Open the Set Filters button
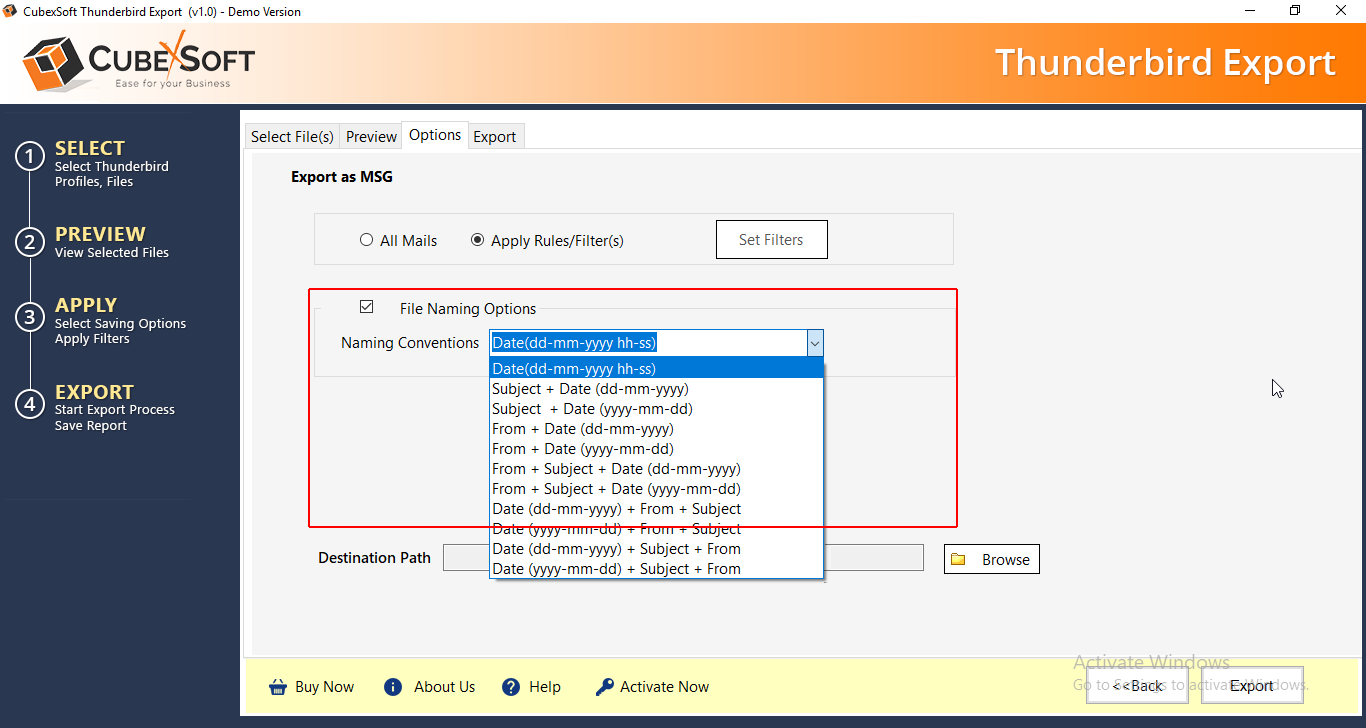 click(x=771, y=240)
